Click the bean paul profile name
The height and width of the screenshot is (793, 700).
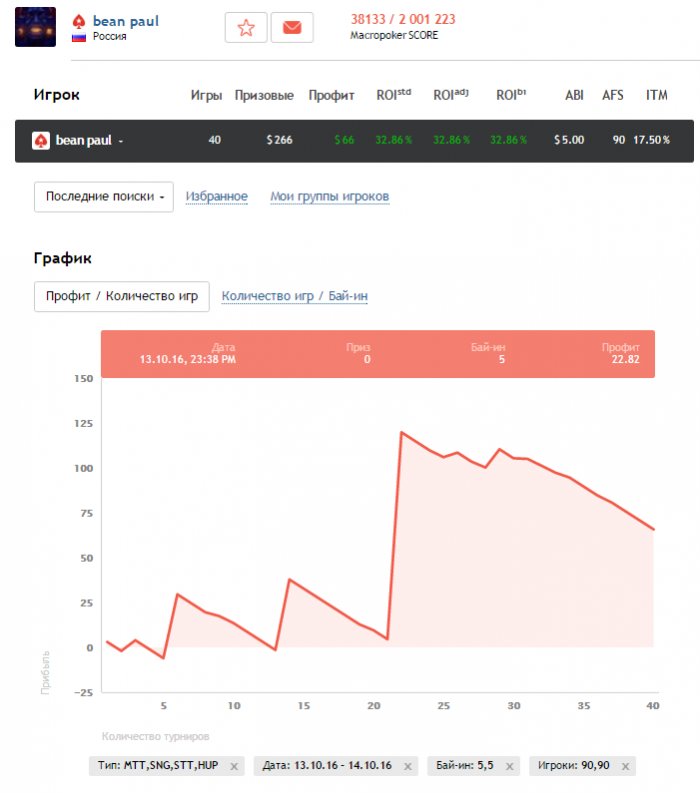[x=125, y=21]
